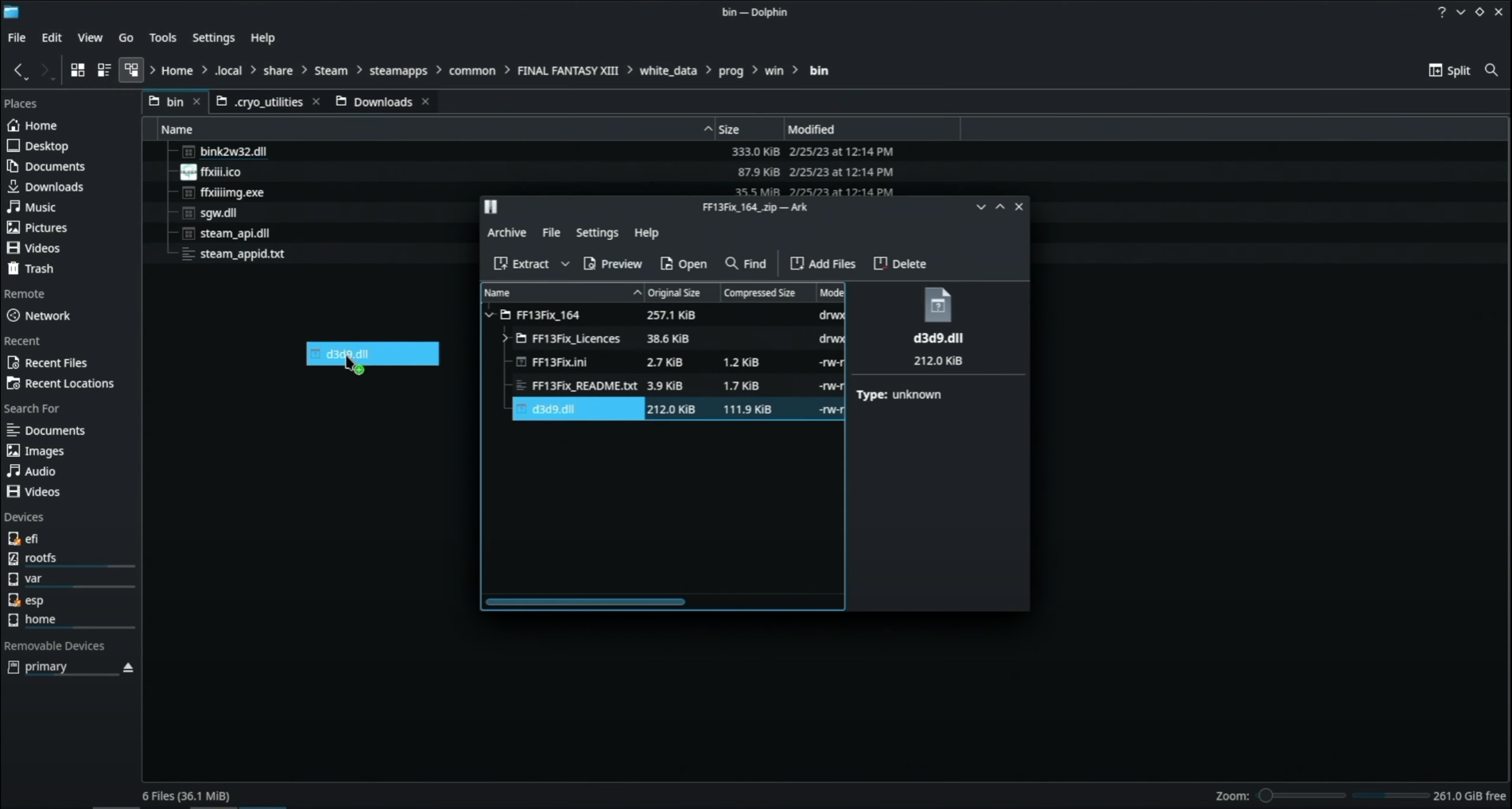This screenshot has width=1512, height=809.
Task: Toggle Split view in Dolphin
Action: (1448, 71)
